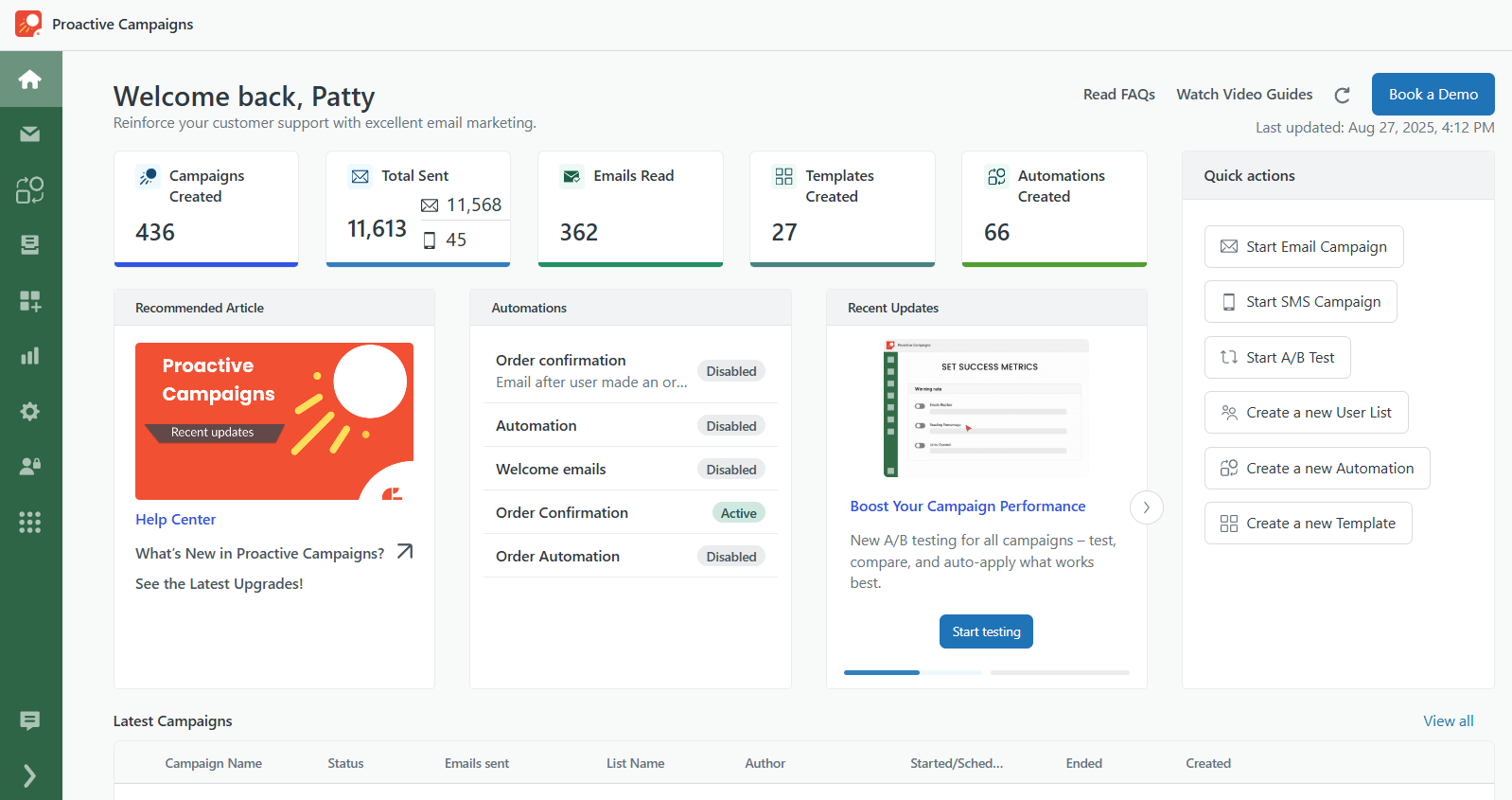The height and width of the screenshot is (800, 1512).
Task: Create a new User List
Action: (x=1307, y=412)
